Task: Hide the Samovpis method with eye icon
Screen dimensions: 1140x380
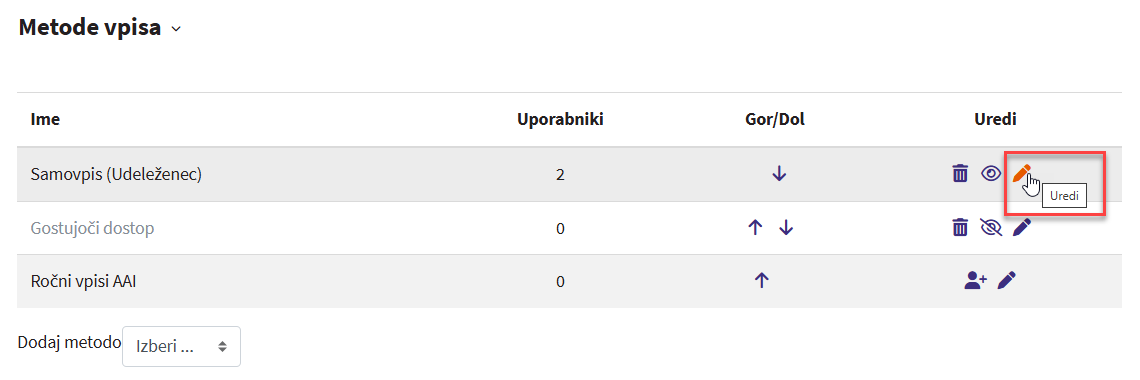Action: [x=990, y=174]
